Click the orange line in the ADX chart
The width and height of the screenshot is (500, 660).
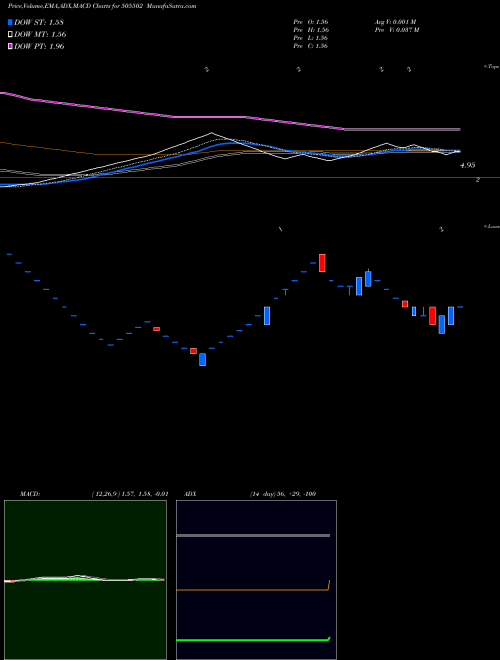click(x=253, y=590)
